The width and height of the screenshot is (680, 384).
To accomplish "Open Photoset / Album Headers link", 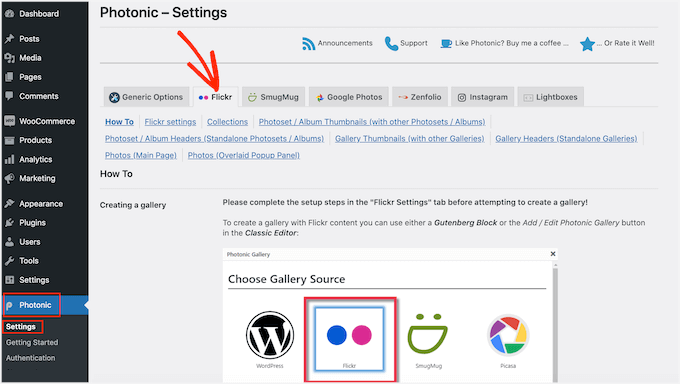I will 214,138.
